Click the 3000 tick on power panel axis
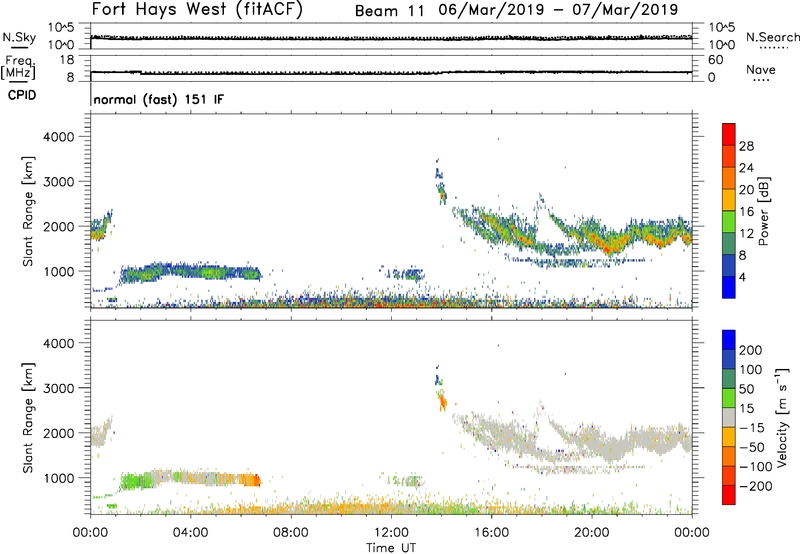Image resolution: width=800 pixels, height=554 pixels. tap(59, 182)
